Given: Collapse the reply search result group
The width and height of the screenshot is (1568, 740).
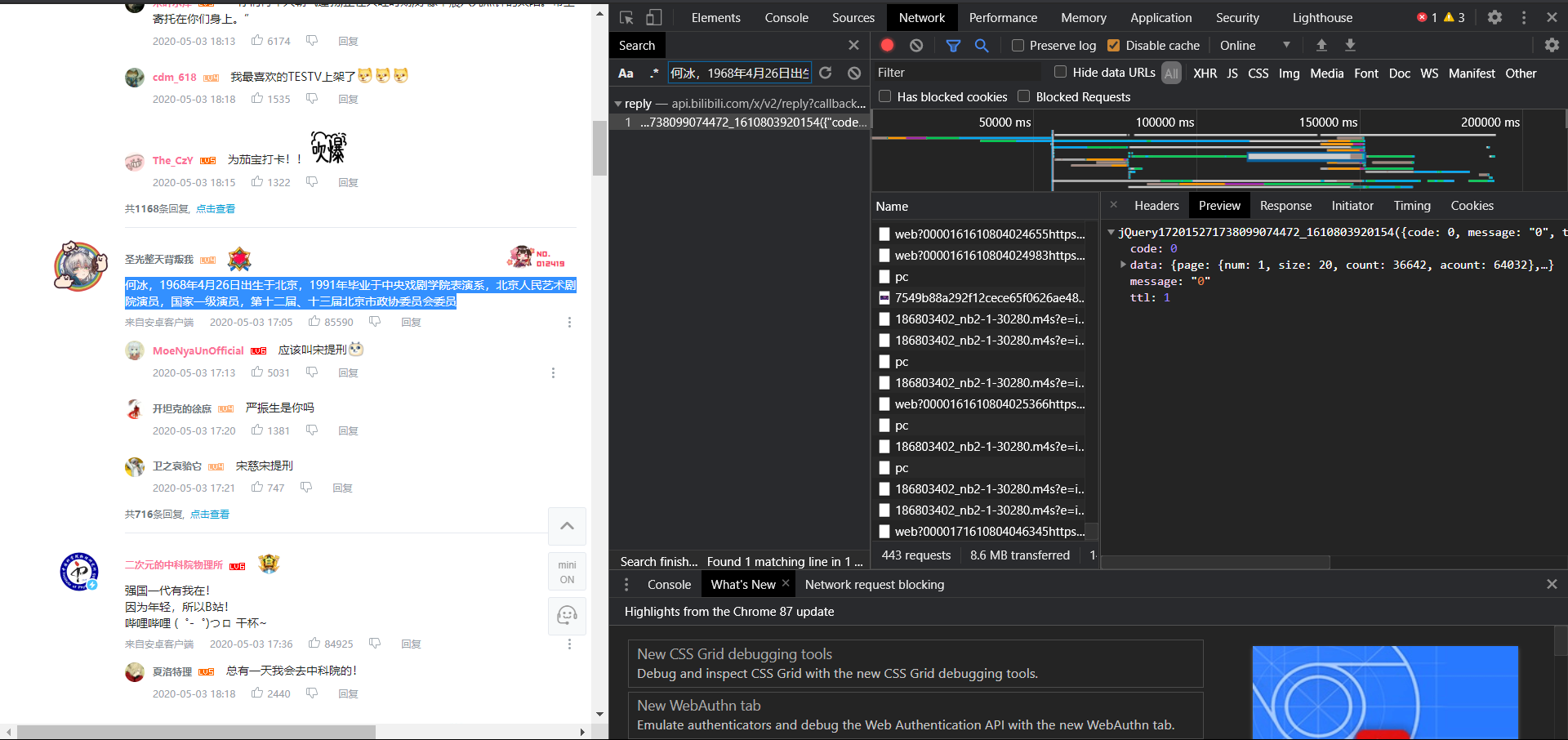Looking at the screenshot, I should 618,104.
